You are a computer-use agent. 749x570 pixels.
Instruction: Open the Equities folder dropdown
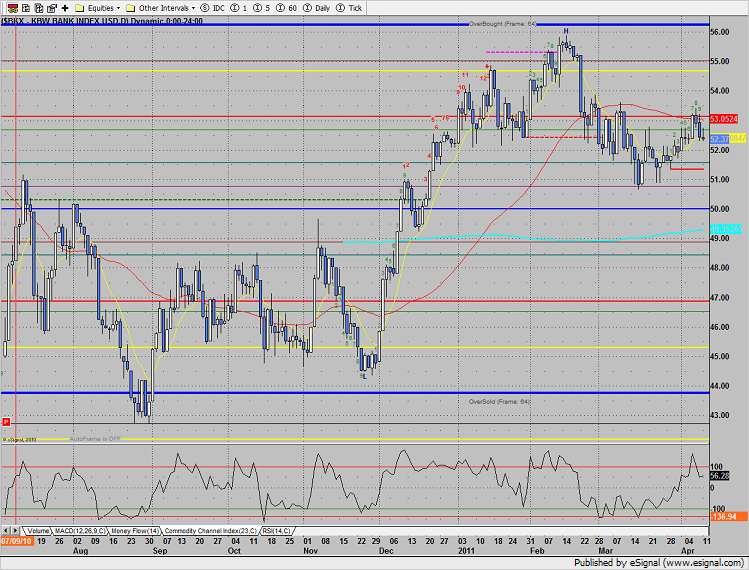coord(98,8)
